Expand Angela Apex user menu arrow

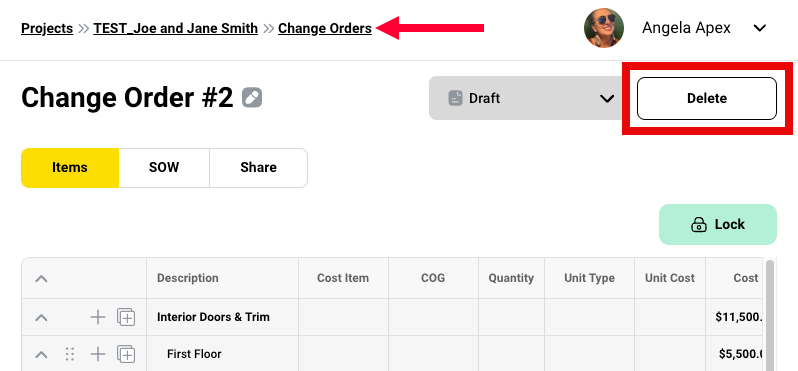(760, 28)
